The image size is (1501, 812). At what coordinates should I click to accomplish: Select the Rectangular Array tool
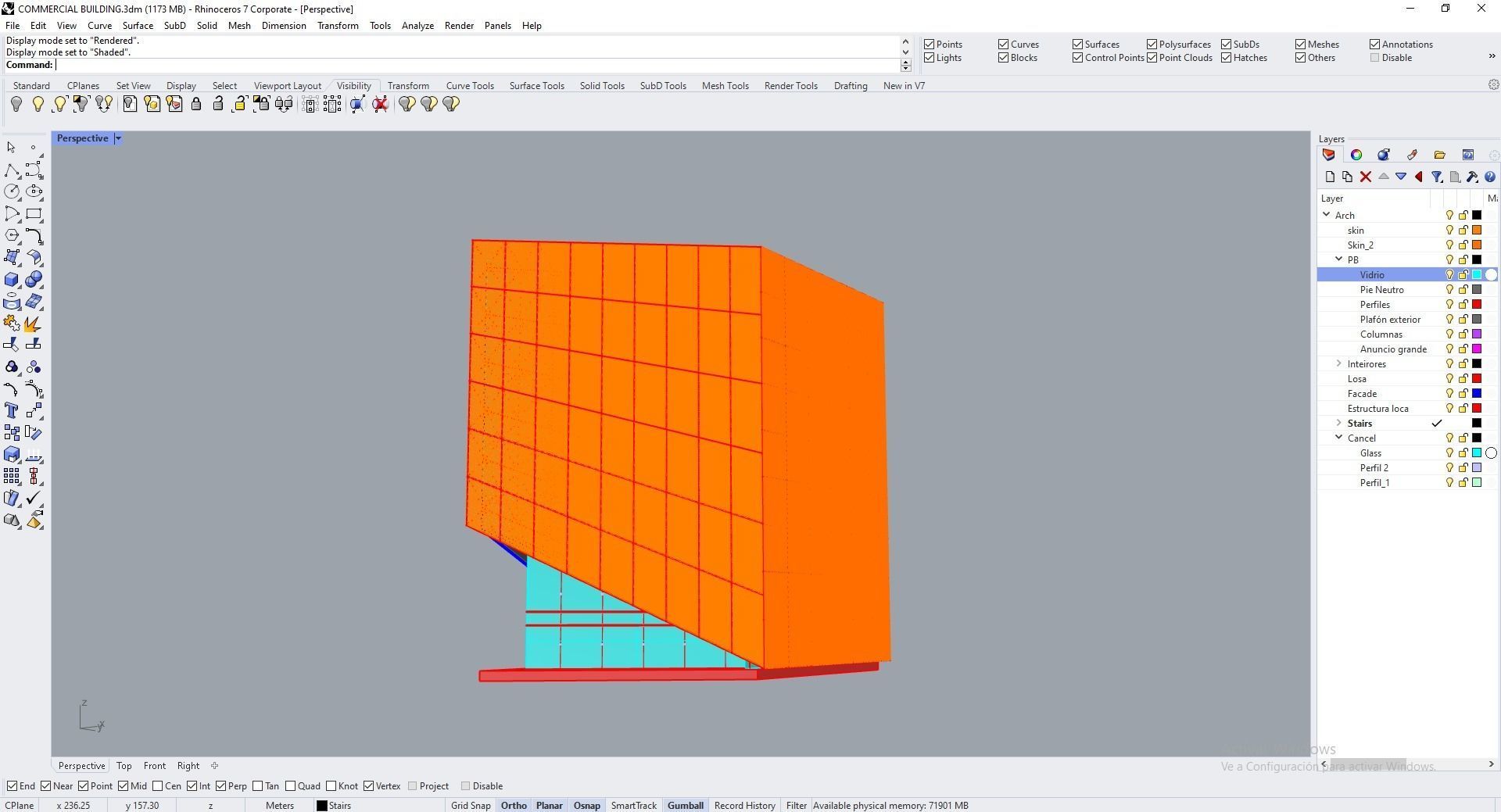pyautogui.click(x=12, y=476)
